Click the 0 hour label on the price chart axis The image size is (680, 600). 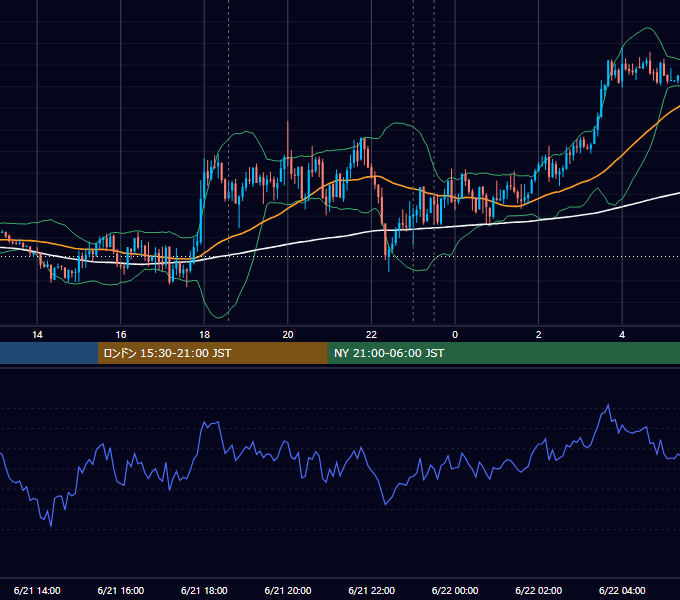click(x=455, y=335)
